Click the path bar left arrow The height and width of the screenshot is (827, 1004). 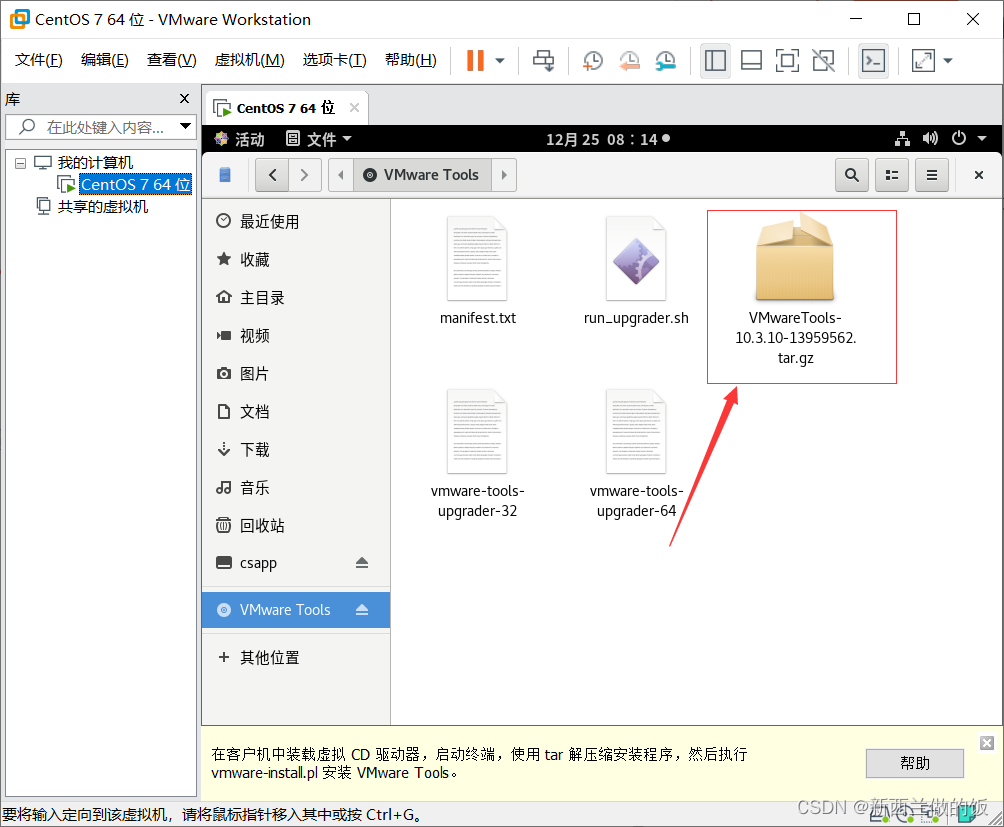pyautogui.click(x=341, y=175)
